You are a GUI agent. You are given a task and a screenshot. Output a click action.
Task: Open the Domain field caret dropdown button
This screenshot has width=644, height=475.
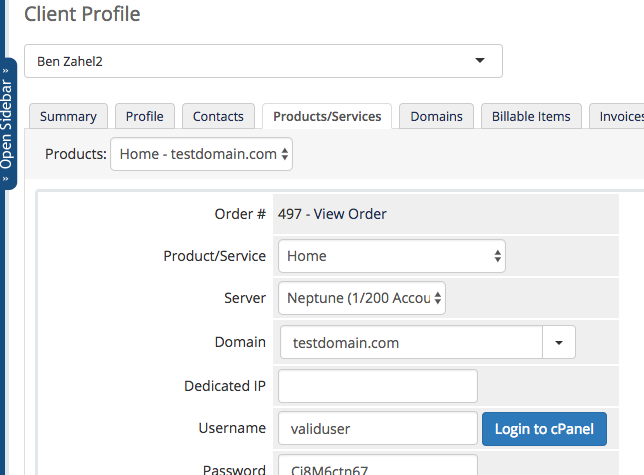pyautogui.click(x=559, y=342)
